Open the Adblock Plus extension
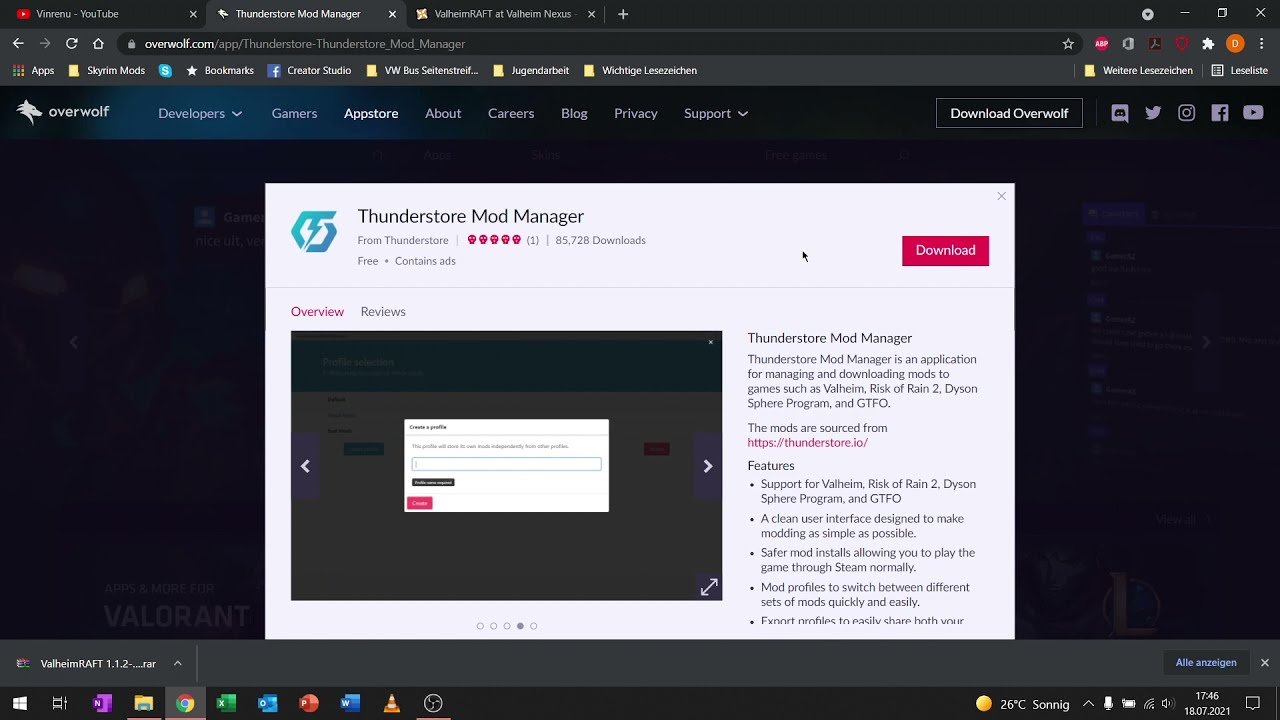Viewport: 1280px width, 720px height. click(1101, 44)
